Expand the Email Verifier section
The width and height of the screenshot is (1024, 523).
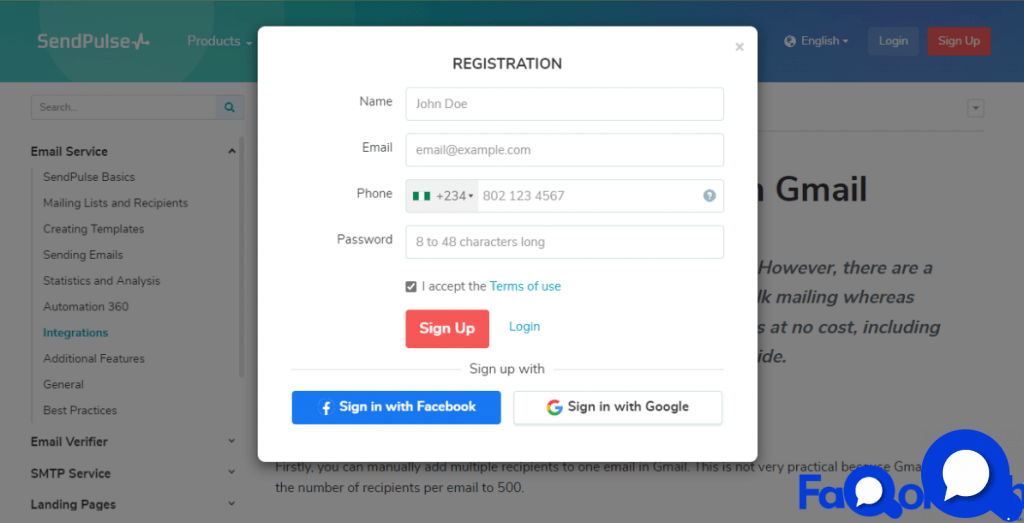pyautogui.click(x=133, y=442)
